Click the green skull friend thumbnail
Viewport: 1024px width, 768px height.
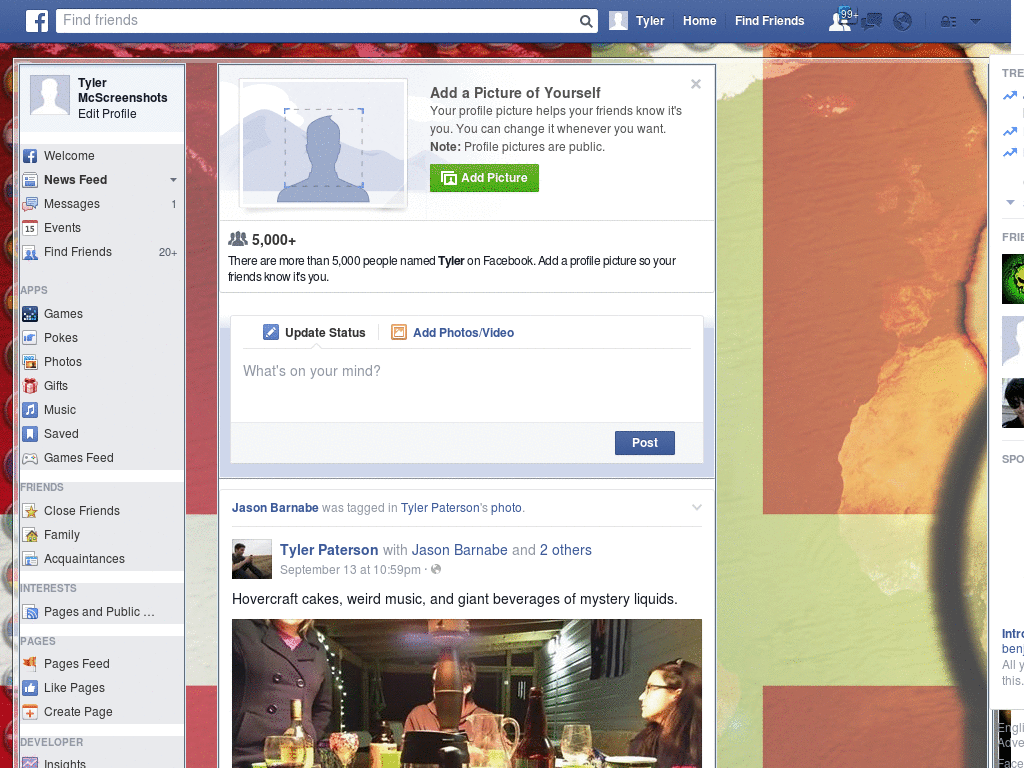tap(1013, 279)
